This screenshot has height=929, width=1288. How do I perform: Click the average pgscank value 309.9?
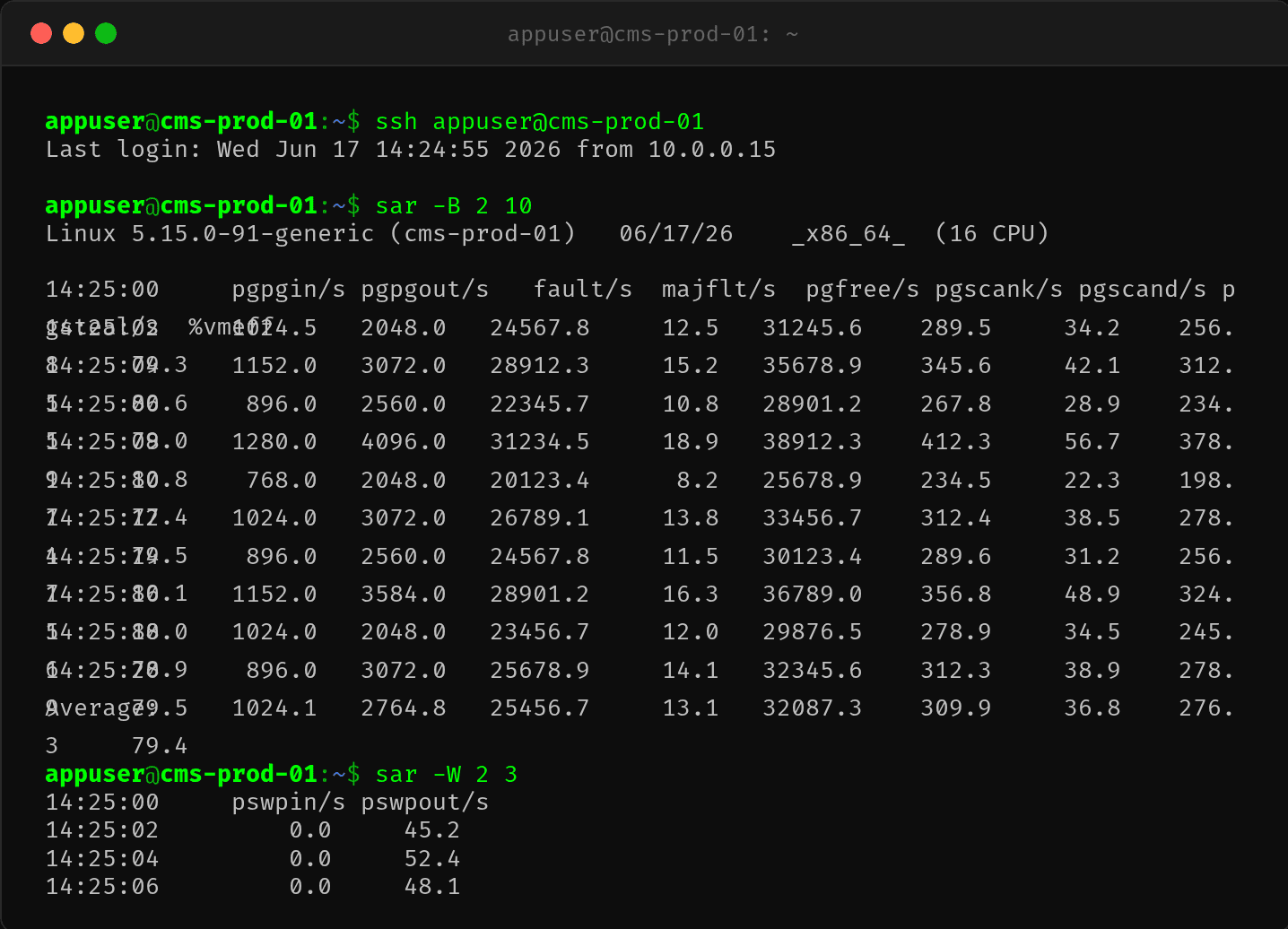(956, 708)
